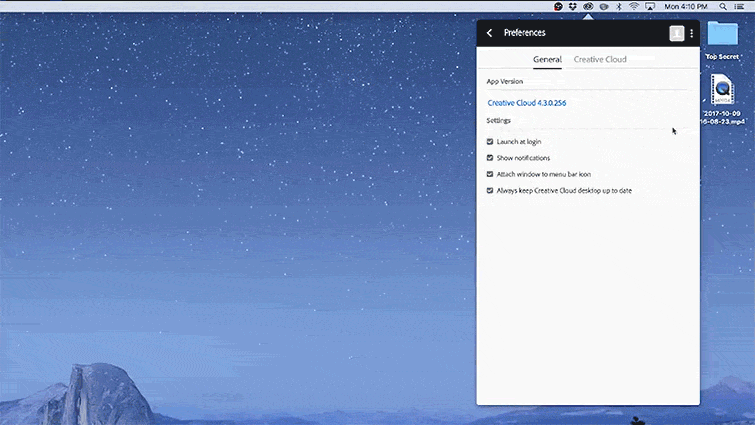Disable Show notifications checkbox
Image resolution: width=755 pixels, height=425 pixels.
click(x=490, y=158)
